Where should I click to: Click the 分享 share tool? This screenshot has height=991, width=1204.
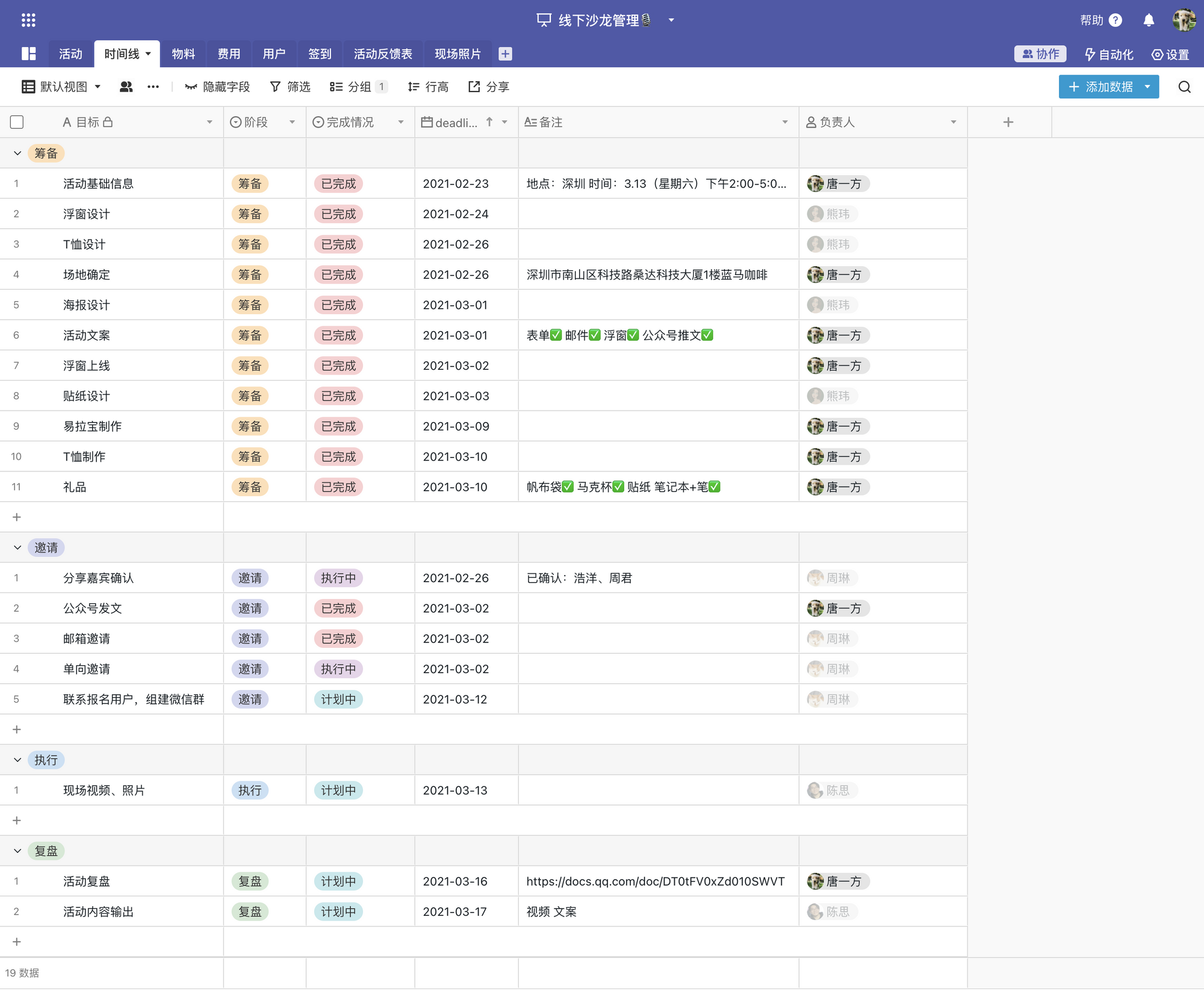(489, 87)
